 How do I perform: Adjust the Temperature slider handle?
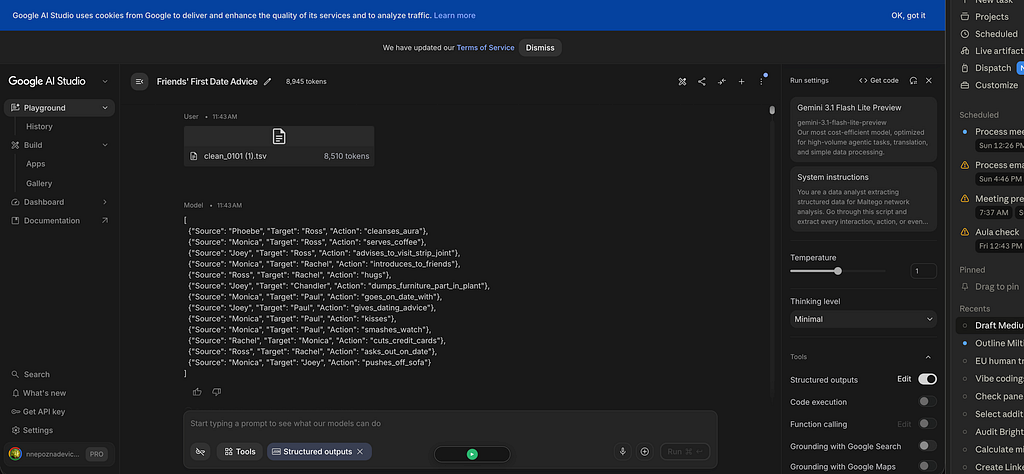(838, 271)
